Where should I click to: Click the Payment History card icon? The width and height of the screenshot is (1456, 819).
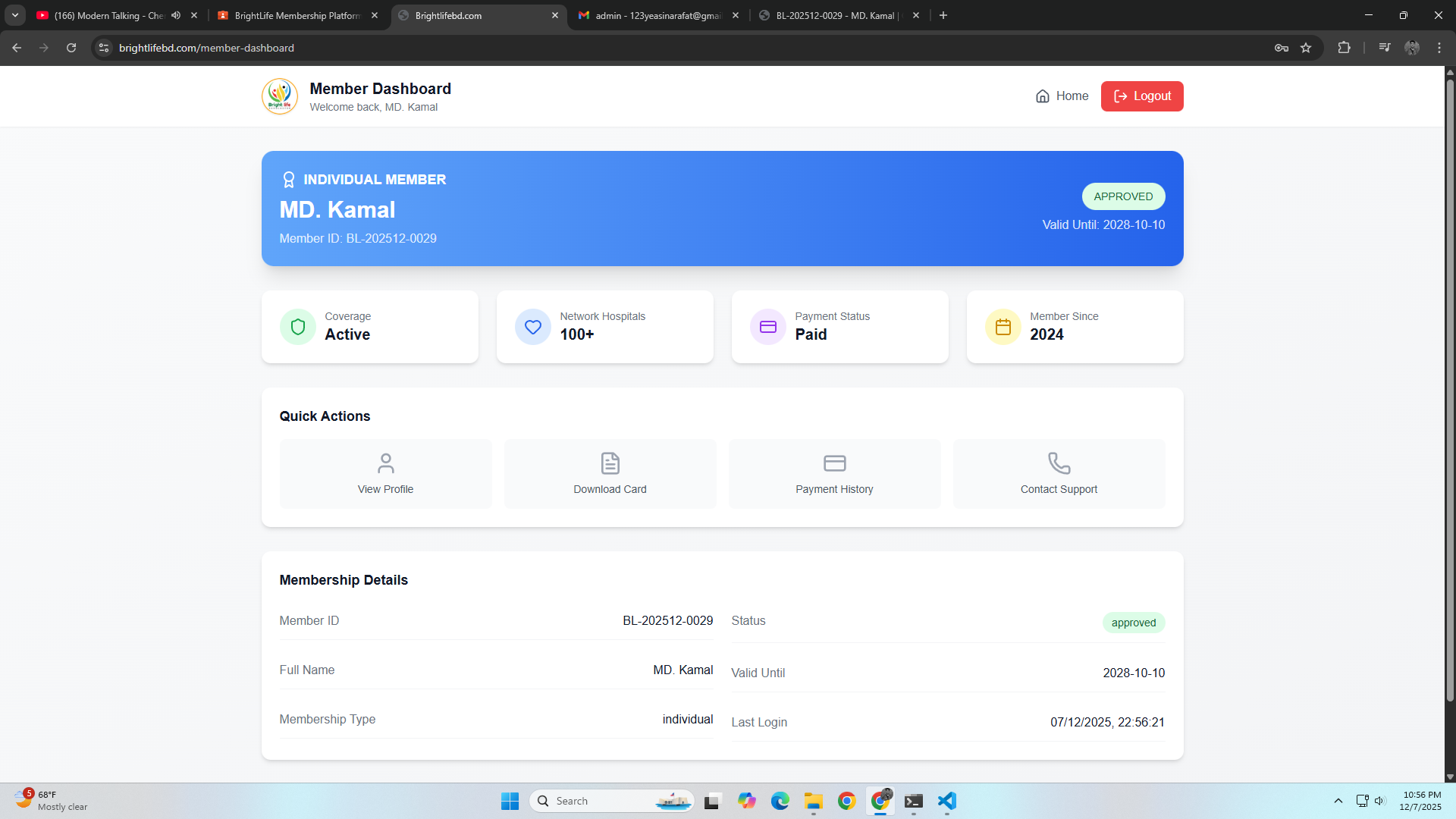pyautogui.click(x=834, y=463)
